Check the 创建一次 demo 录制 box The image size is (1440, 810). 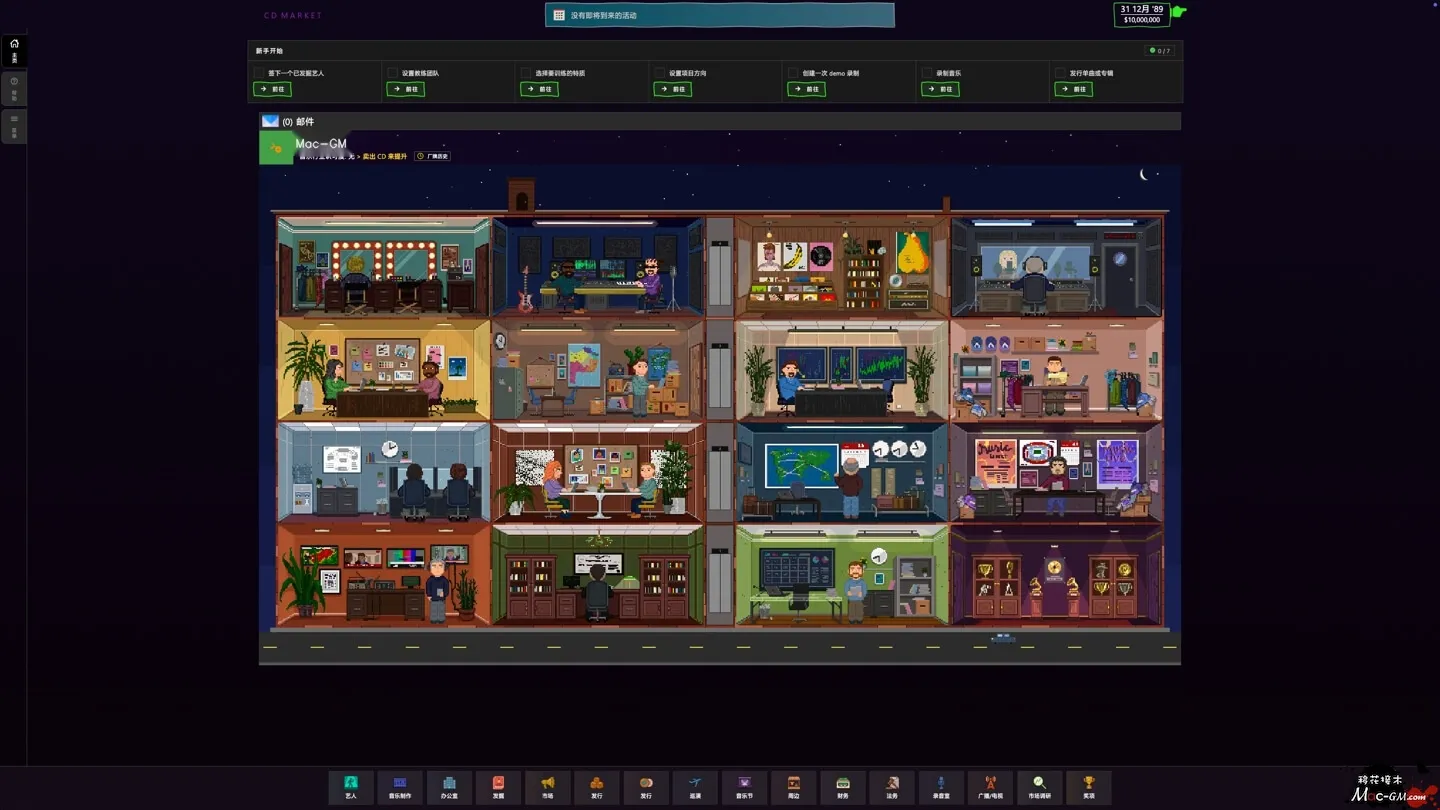(x=793, y=73)
